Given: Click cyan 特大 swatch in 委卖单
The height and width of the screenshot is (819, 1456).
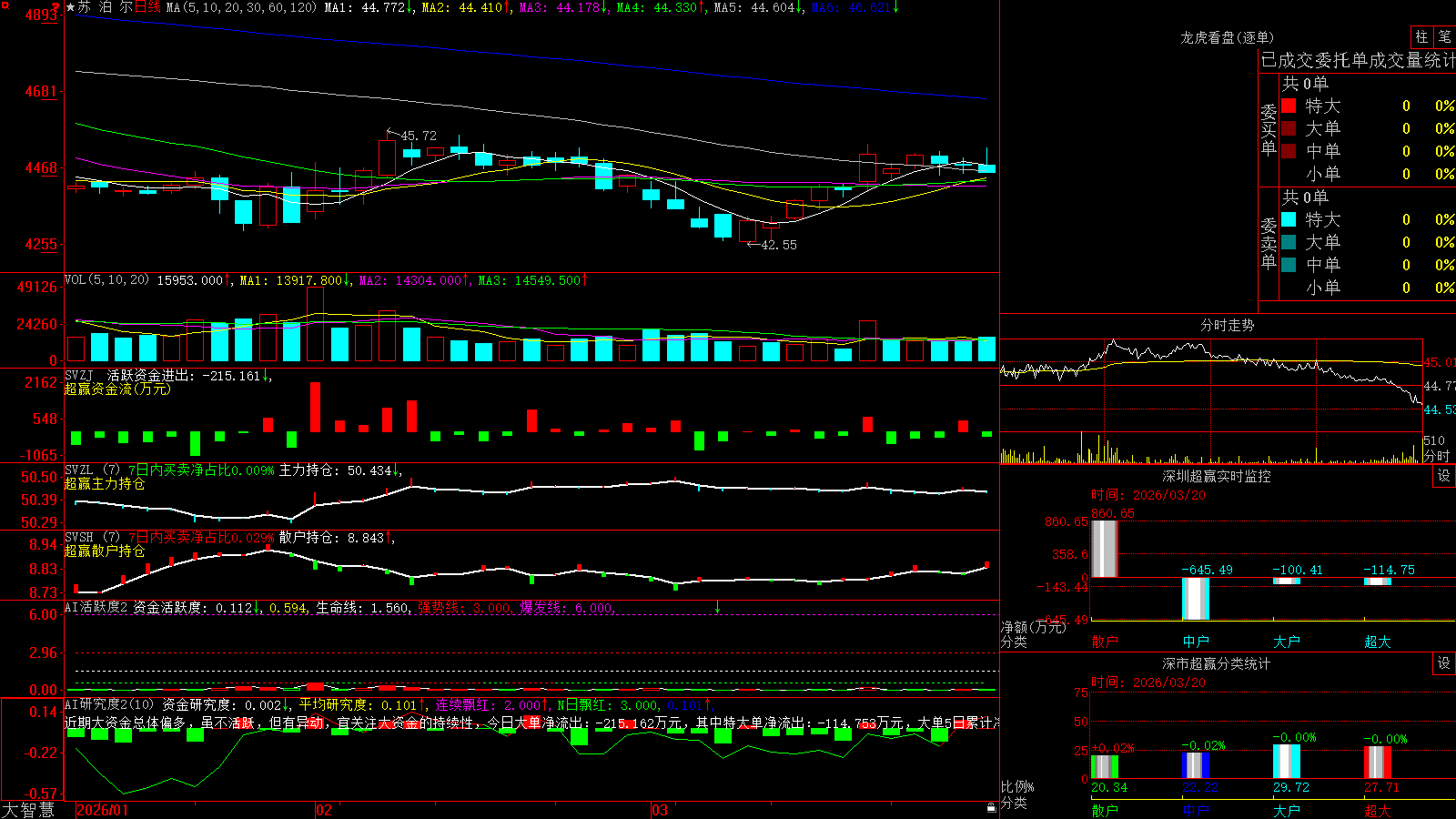Looking at the screenshot, I should [1289, 219].
